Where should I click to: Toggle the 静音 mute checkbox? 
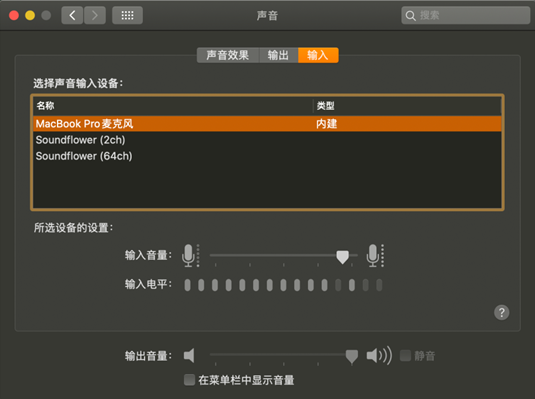pyautogui.click(x=405, y=356)
